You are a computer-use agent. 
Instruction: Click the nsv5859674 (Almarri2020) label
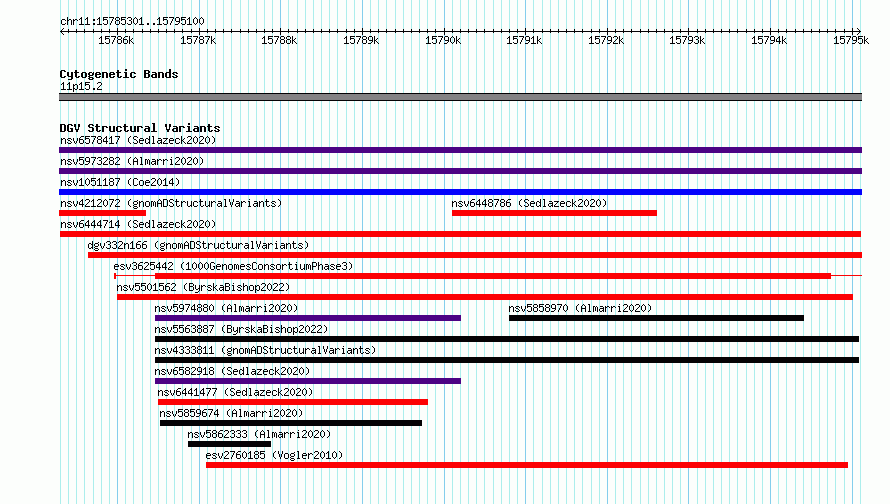(231, 413)
